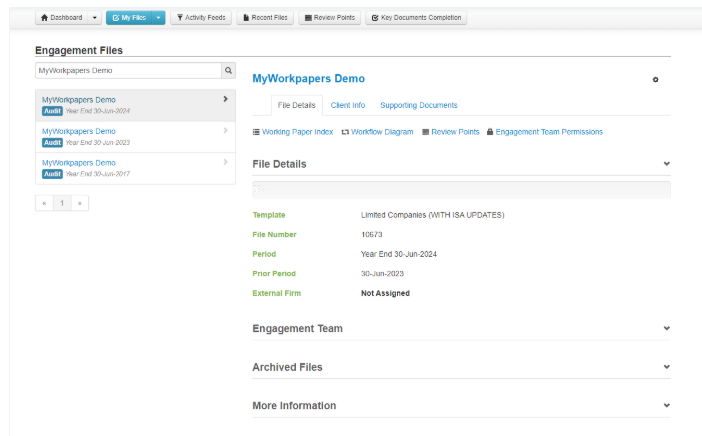Open Recent Files from toolbar
702x436 pixels.
(264, 17)
